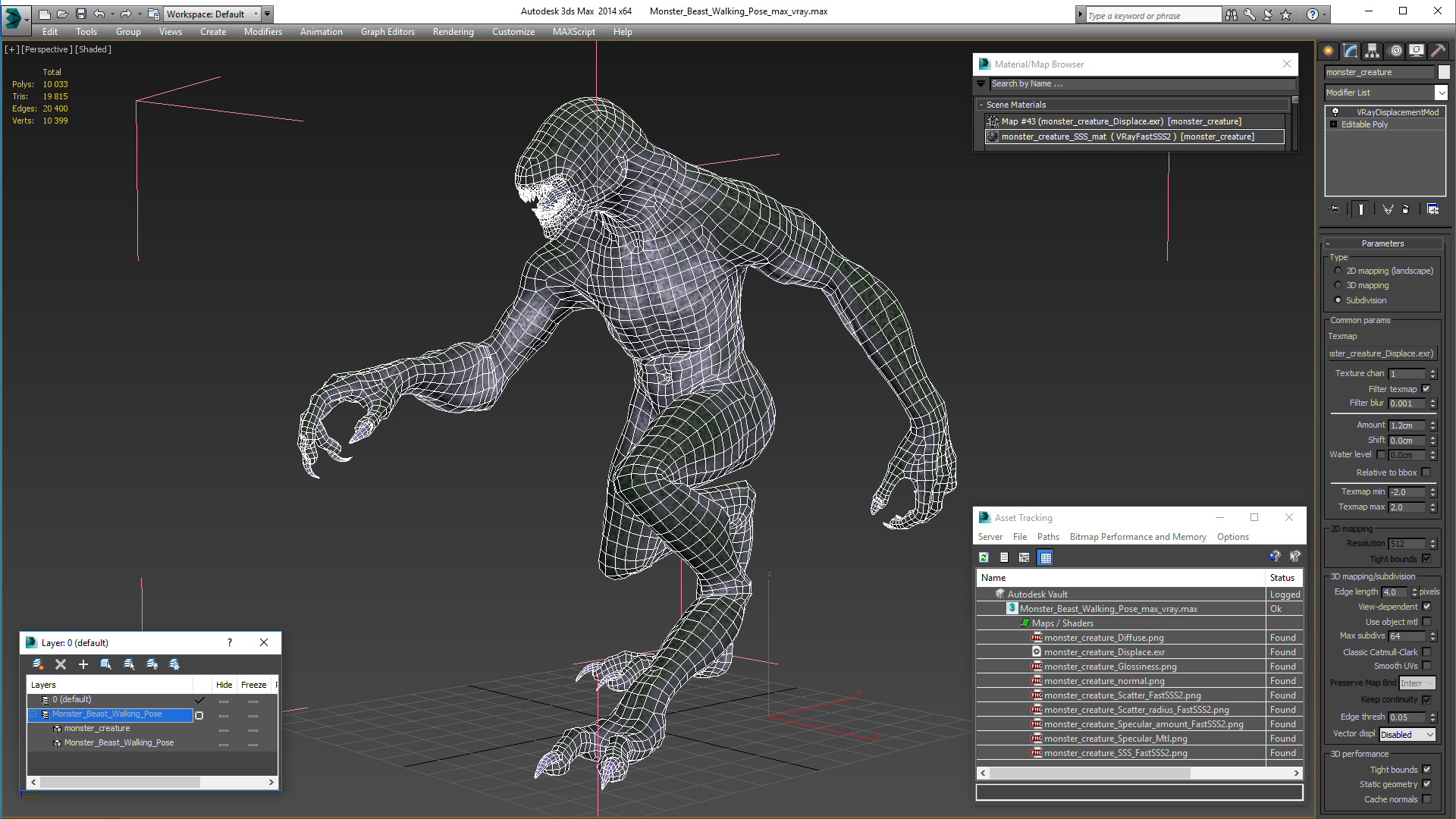Click Select Highlighted Objects and Layers icon

106,664
